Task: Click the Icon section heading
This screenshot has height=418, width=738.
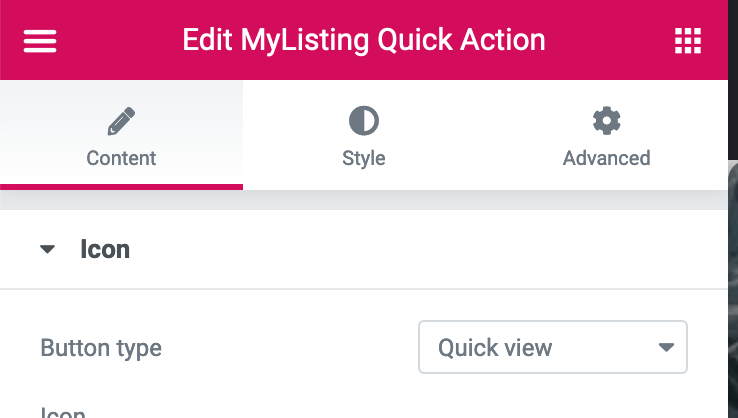Action: 105,249
